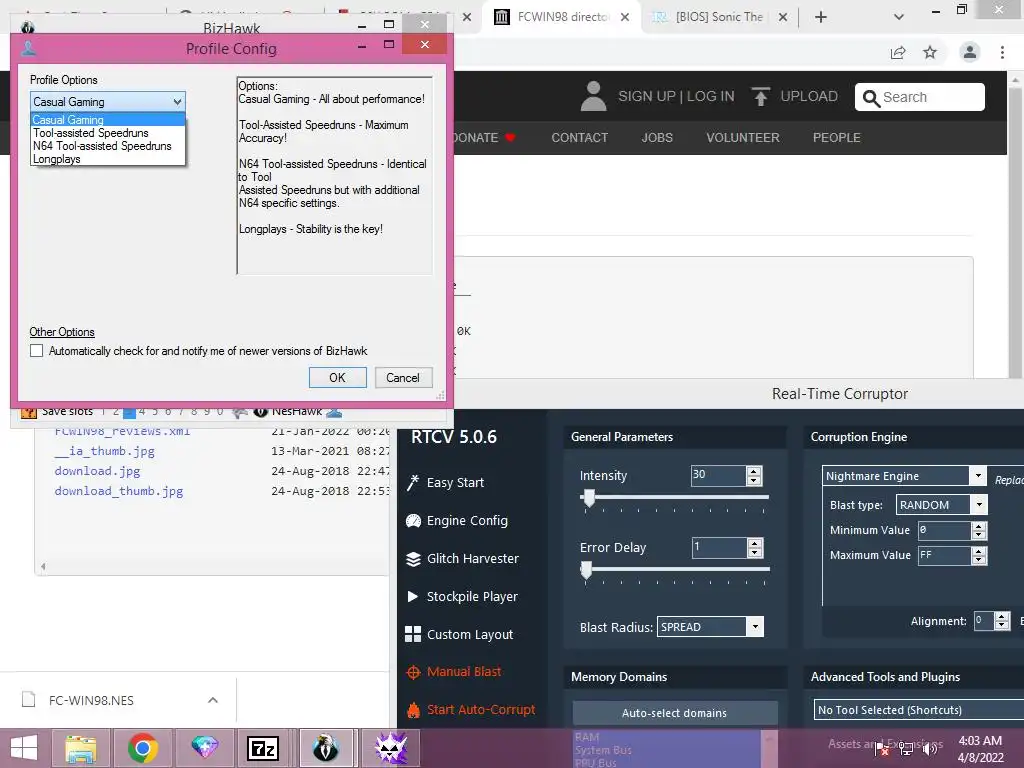1024x768 pixels.
Task: Open the CONTACT nav menu item
Action: point(579,138)
